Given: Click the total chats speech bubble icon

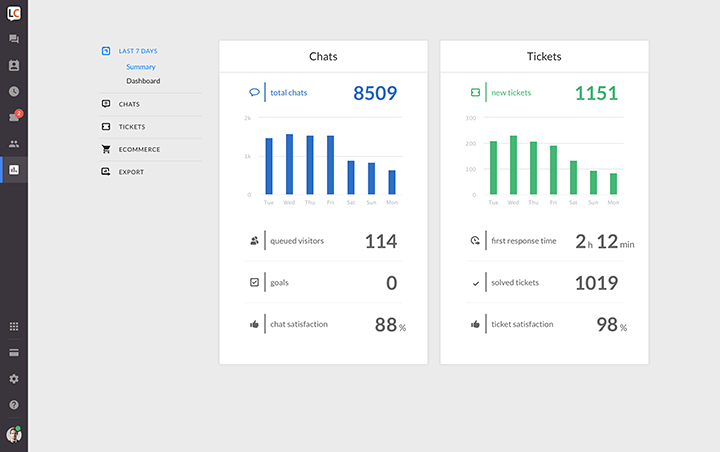Looking at the screenshot, I should (x=254, y=92).
